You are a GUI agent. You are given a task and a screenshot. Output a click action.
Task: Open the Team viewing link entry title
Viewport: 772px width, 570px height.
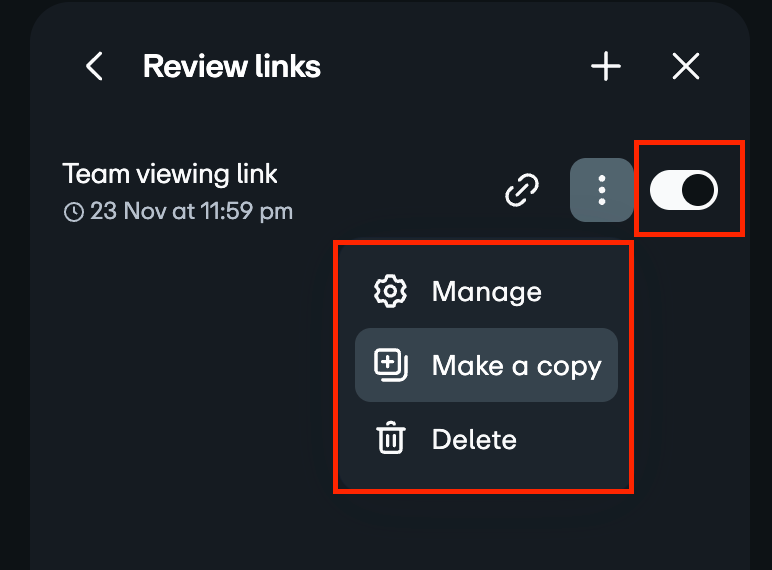pos(170,174)
